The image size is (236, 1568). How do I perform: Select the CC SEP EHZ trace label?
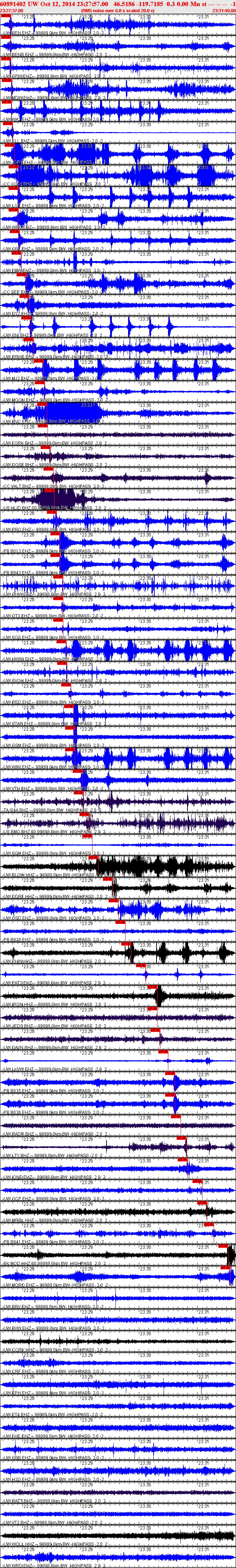54,291
